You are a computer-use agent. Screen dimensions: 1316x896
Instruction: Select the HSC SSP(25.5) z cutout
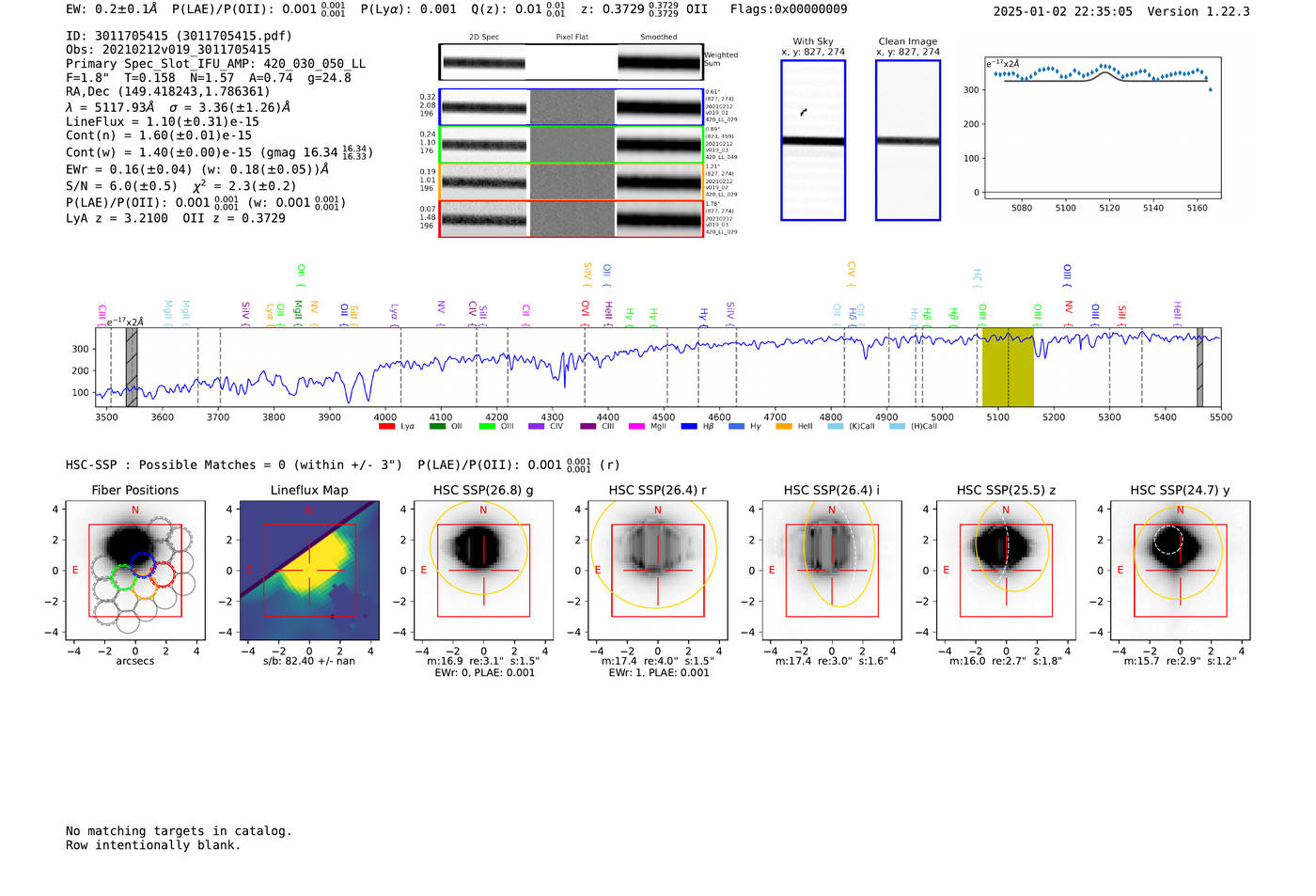[1006, 571]
